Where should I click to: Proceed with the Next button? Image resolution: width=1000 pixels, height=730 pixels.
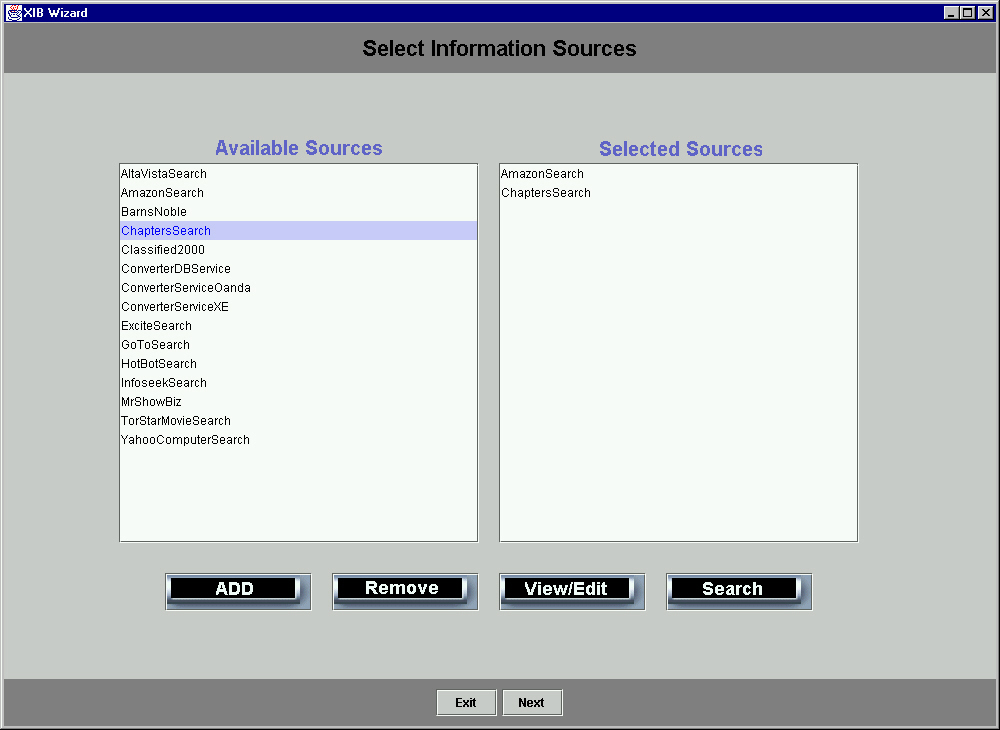[532, 703]
